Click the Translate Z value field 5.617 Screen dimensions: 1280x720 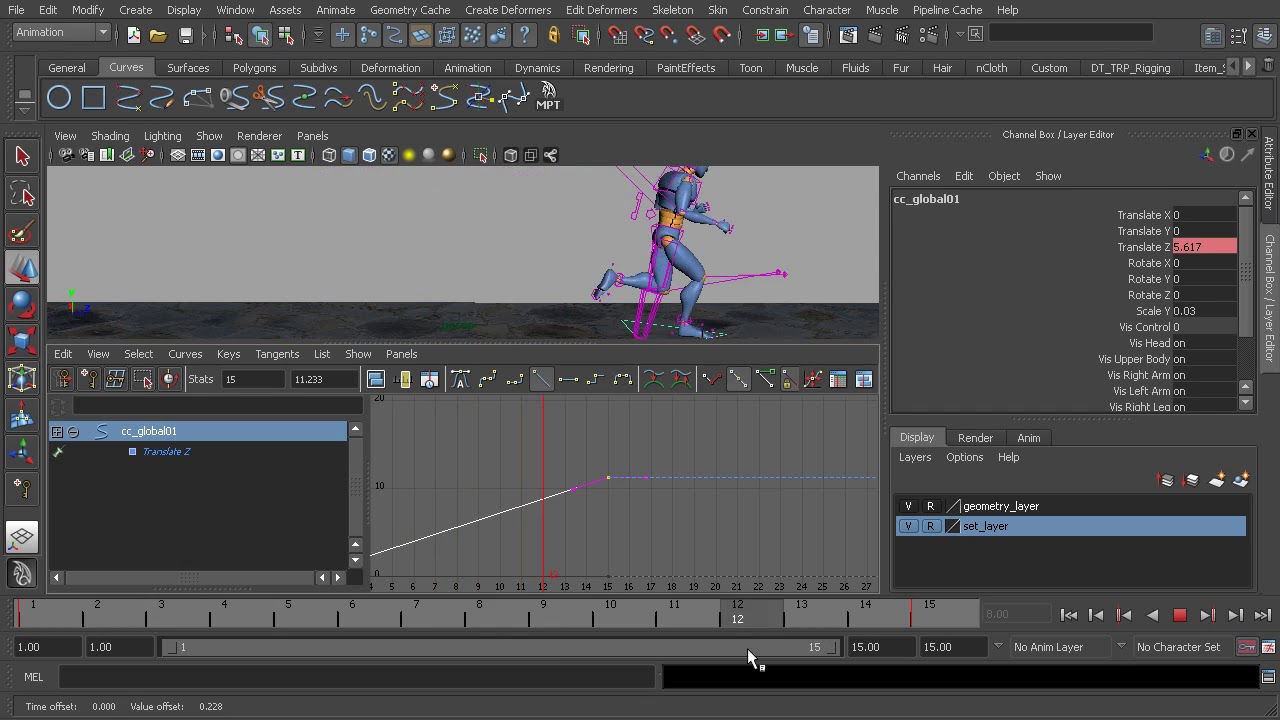click(1204, 247)
